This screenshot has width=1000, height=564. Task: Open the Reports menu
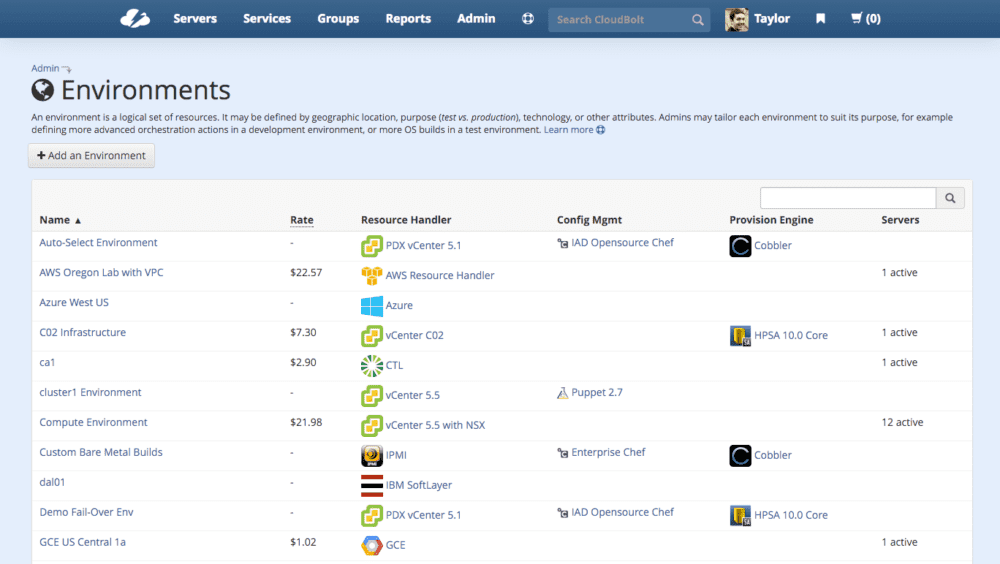pos(408,18)
